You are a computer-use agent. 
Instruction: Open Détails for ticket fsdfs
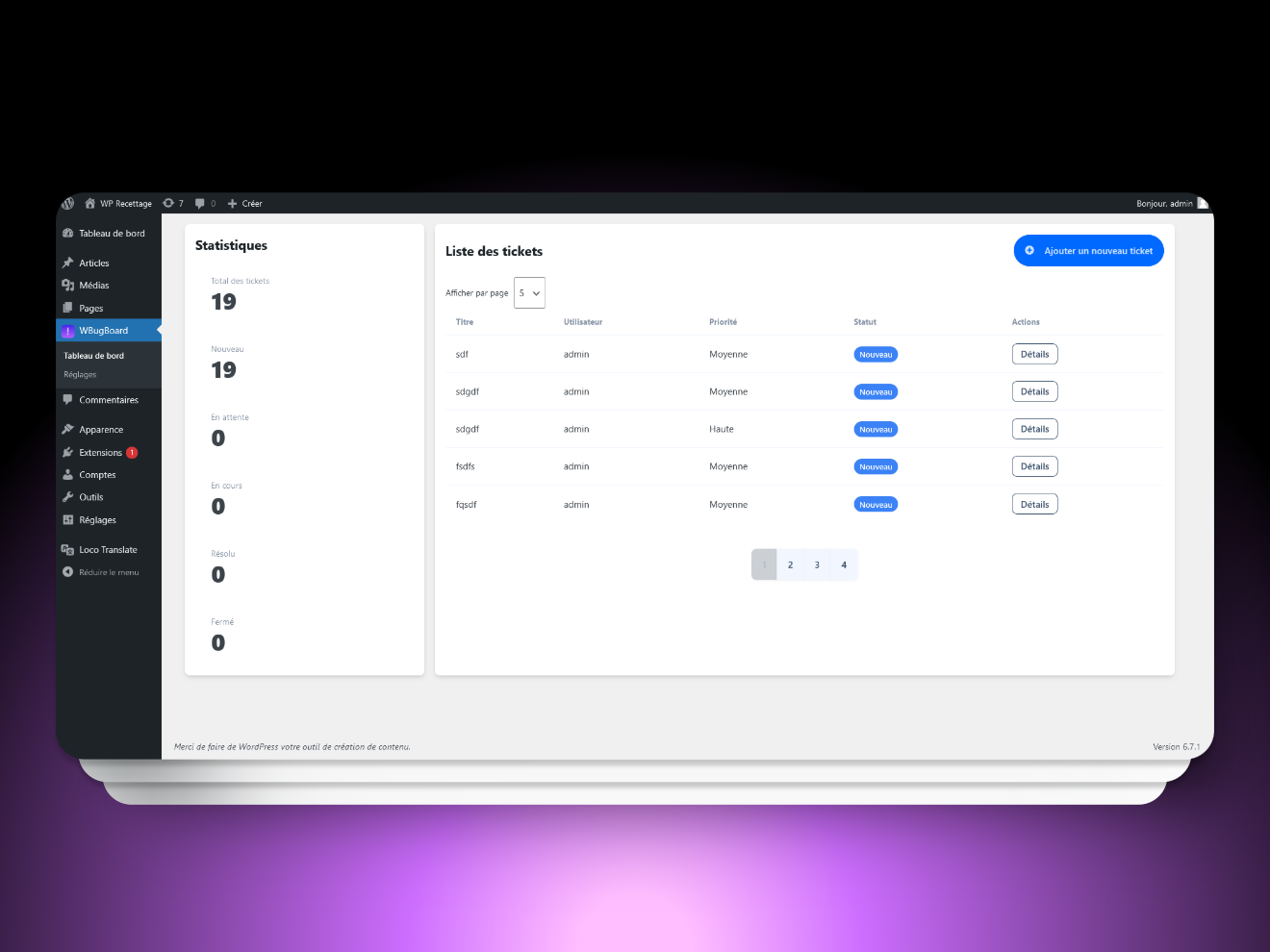(1035, 467)
